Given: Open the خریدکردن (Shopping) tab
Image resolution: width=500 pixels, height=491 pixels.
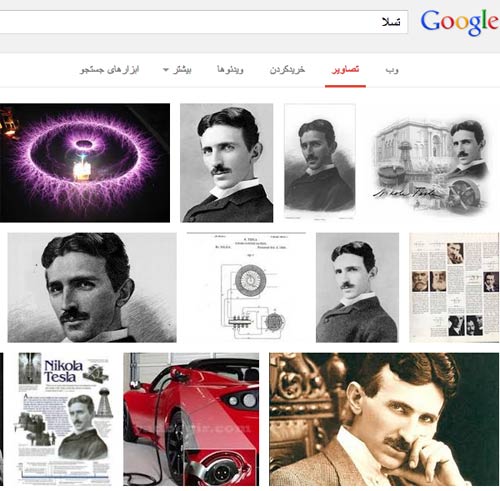Looking at the screenshot, I should [287, 70].
